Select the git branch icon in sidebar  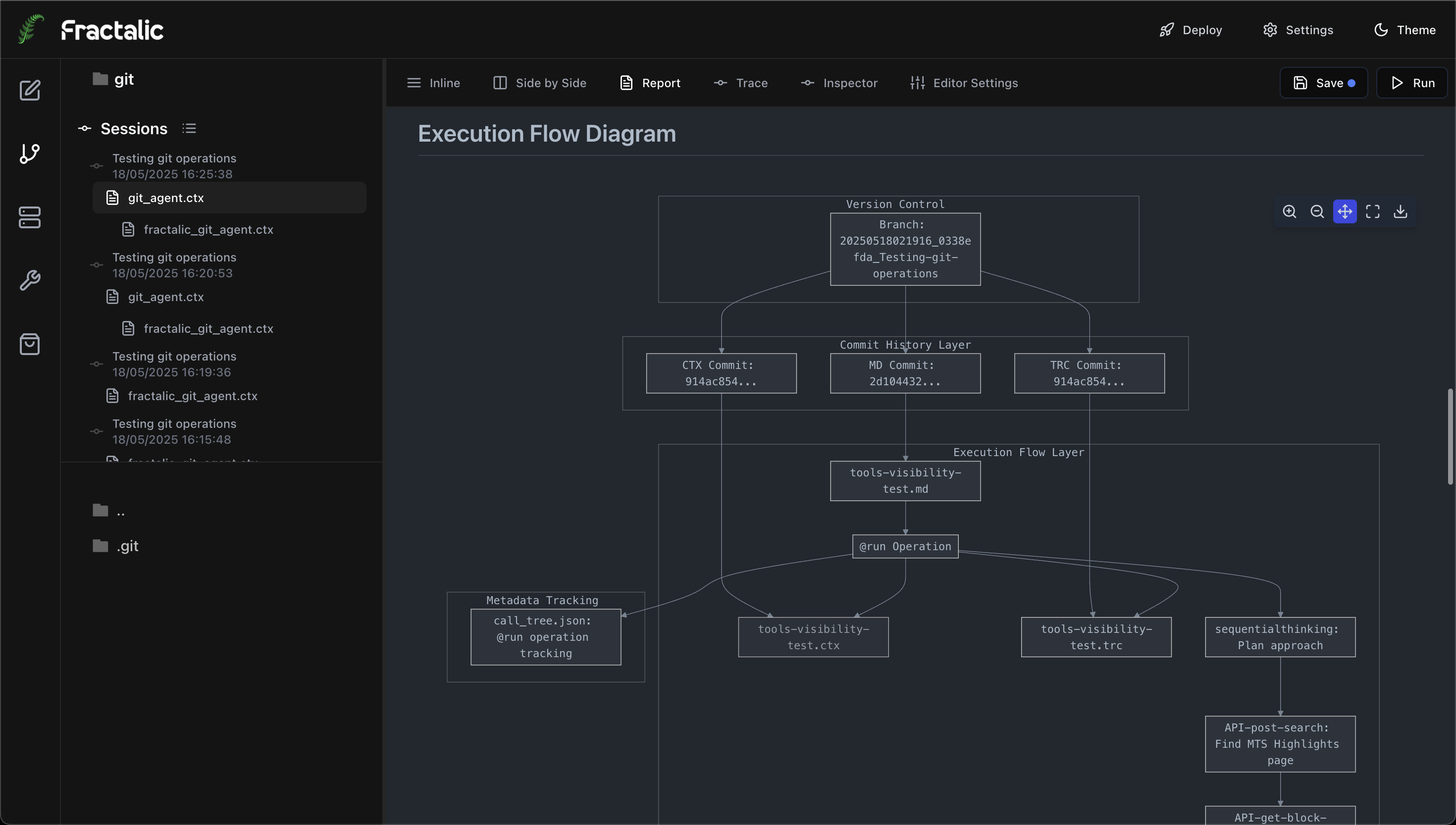29,154
